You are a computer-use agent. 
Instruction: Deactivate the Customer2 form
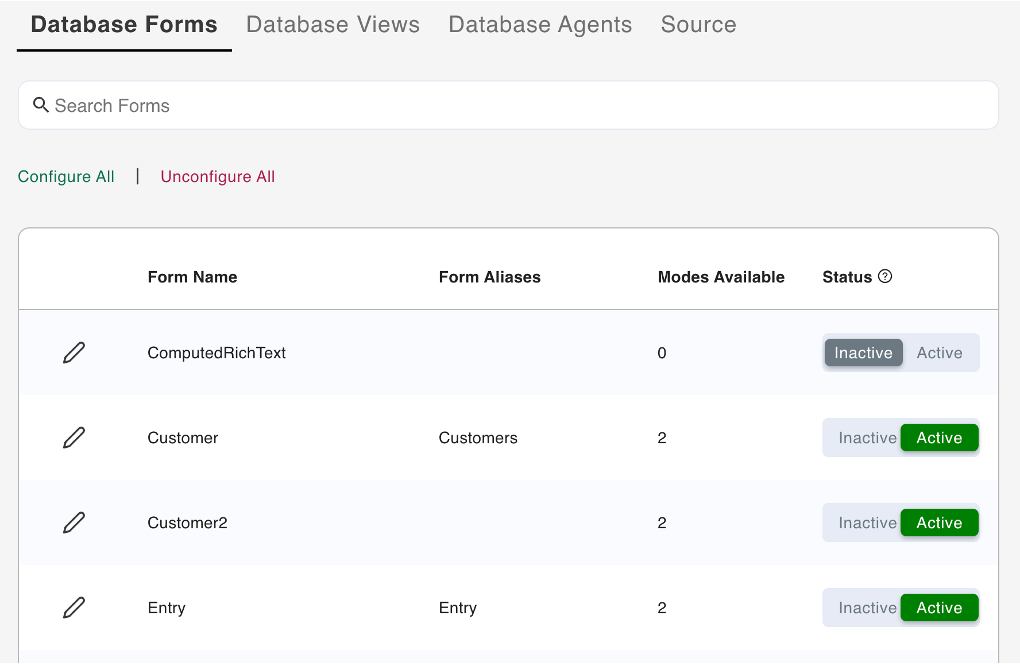click(x=866, y=523)
